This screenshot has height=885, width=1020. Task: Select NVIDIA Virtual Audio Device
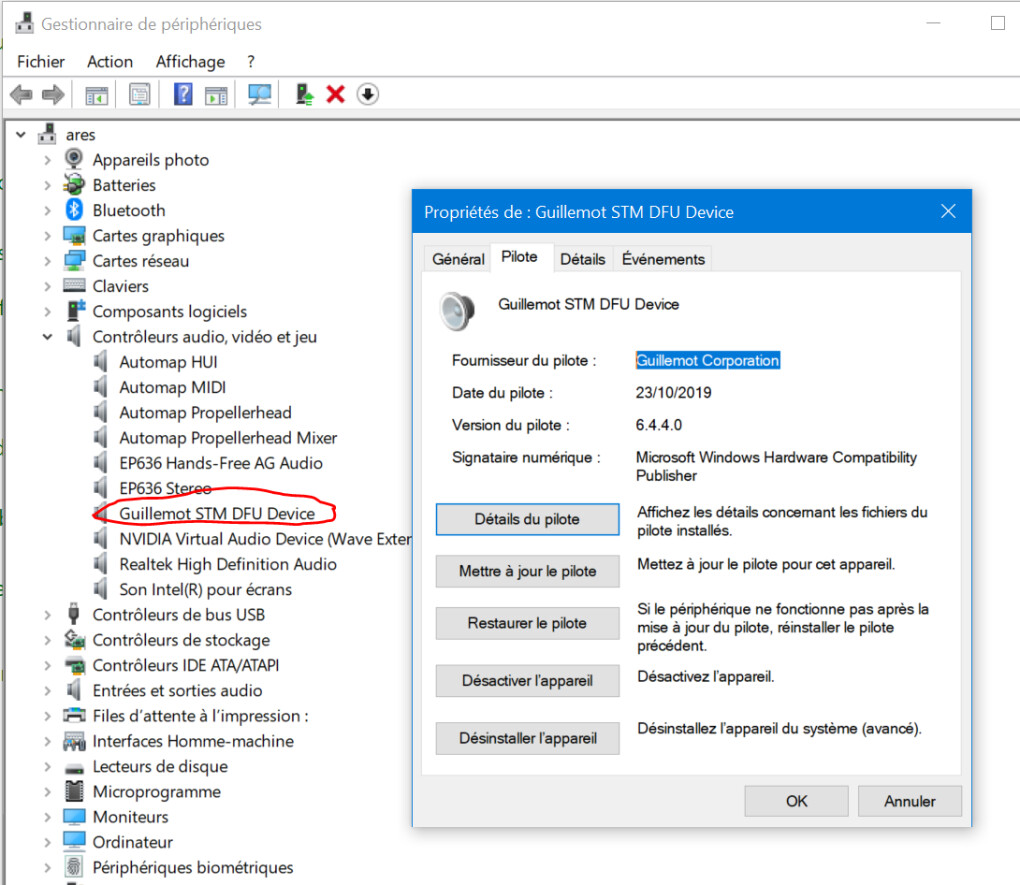(265, 539)
